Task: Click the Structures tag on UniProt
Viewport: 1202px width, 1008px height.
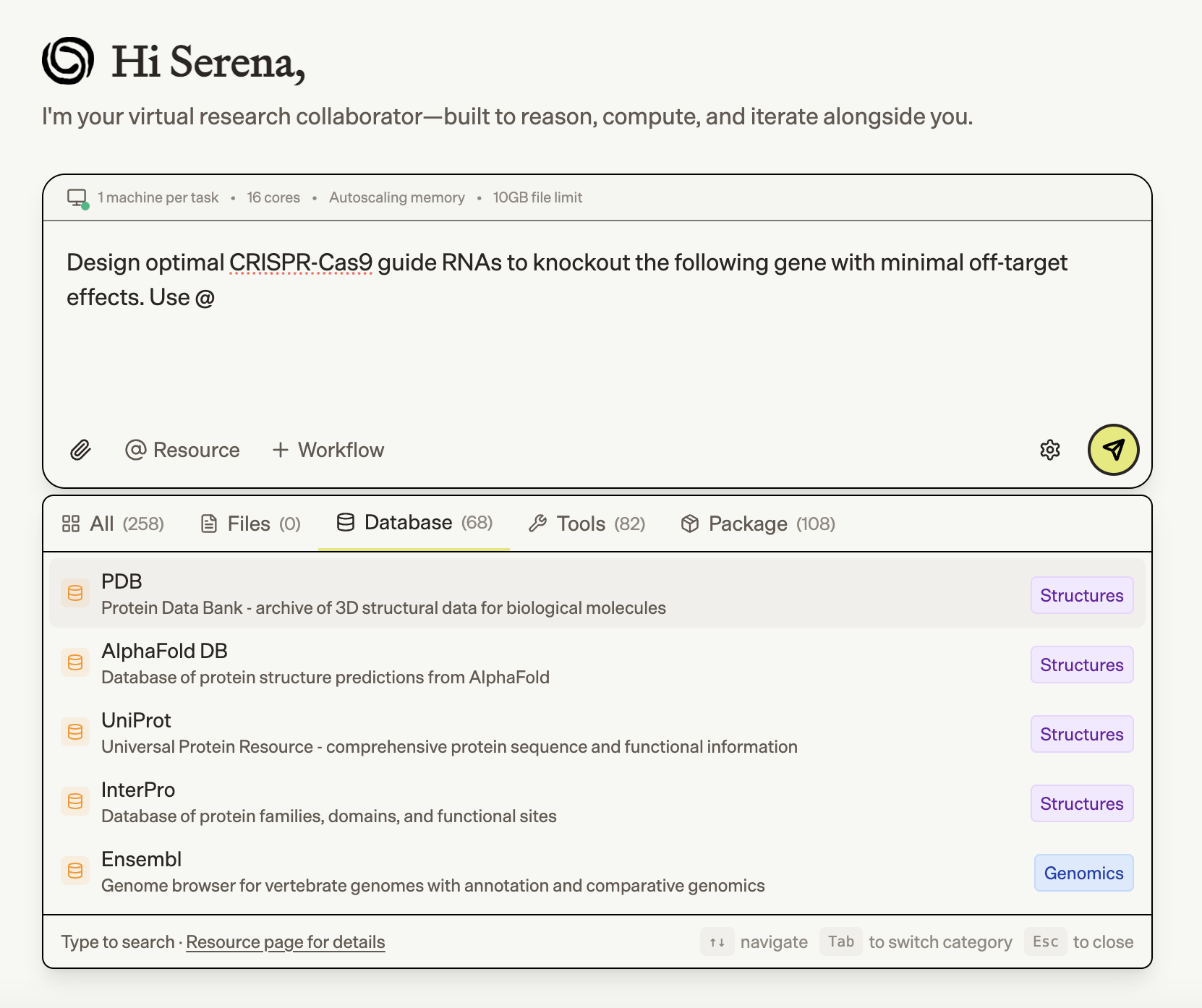Action: [x=1081, y=734]
